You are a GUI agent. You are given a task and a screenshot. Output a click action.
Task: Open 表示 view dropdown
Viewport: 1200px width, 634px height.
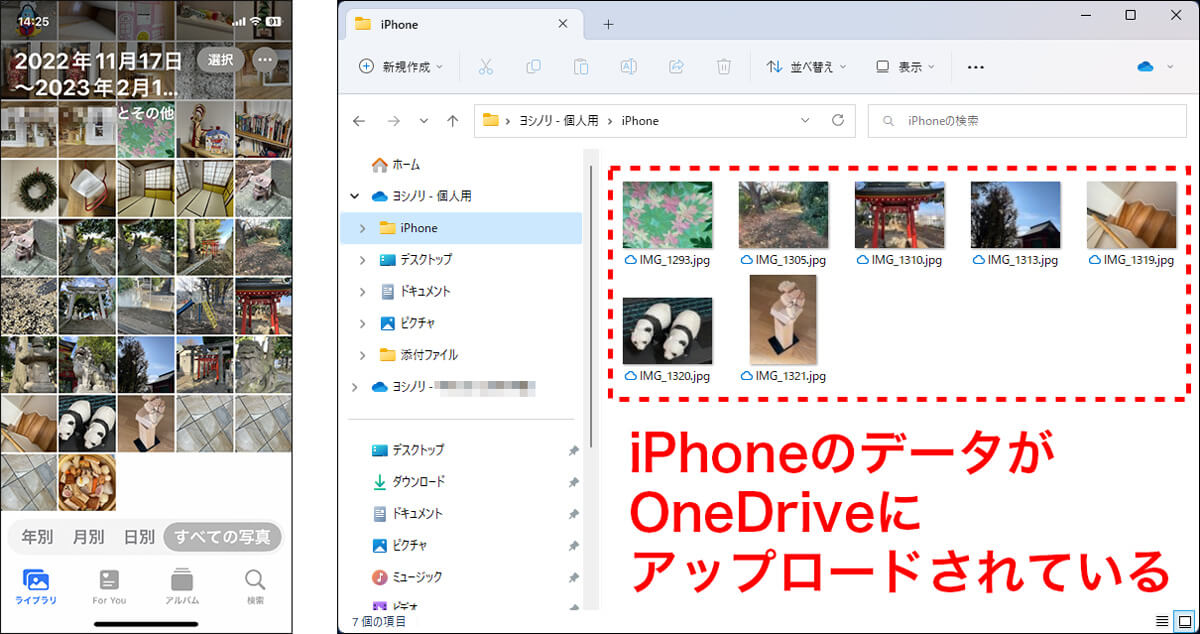point(905,67)
